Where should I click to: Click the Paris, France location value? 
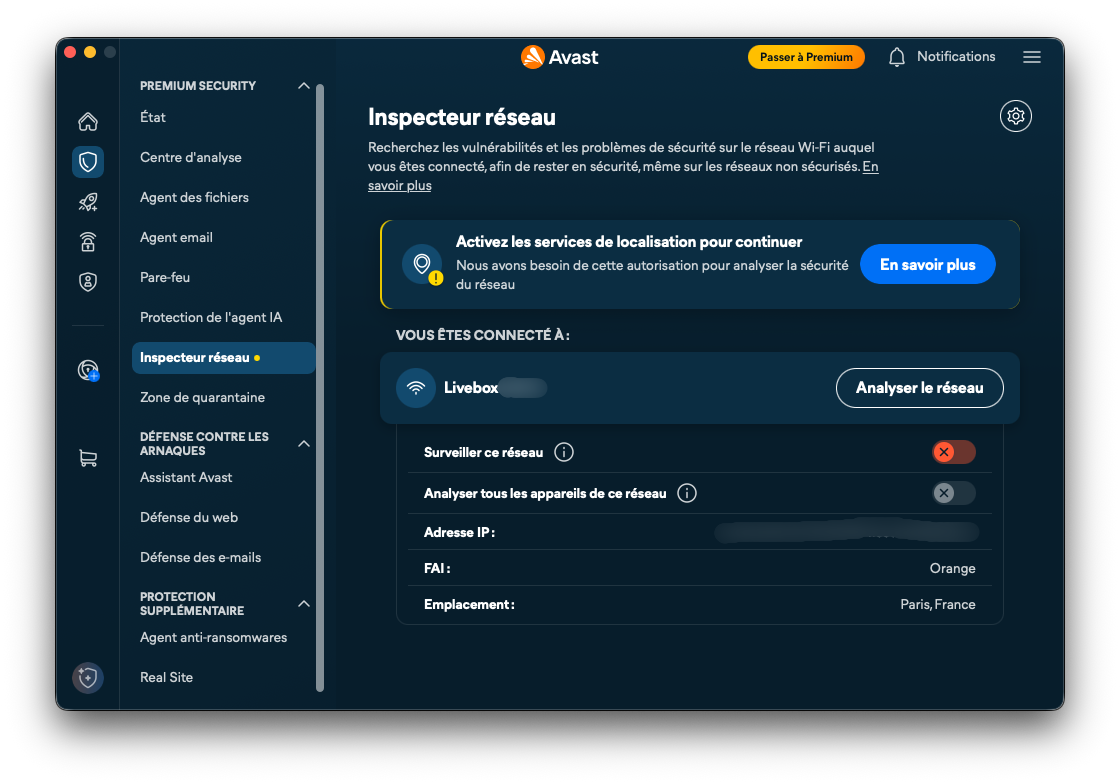pos(937,604)
